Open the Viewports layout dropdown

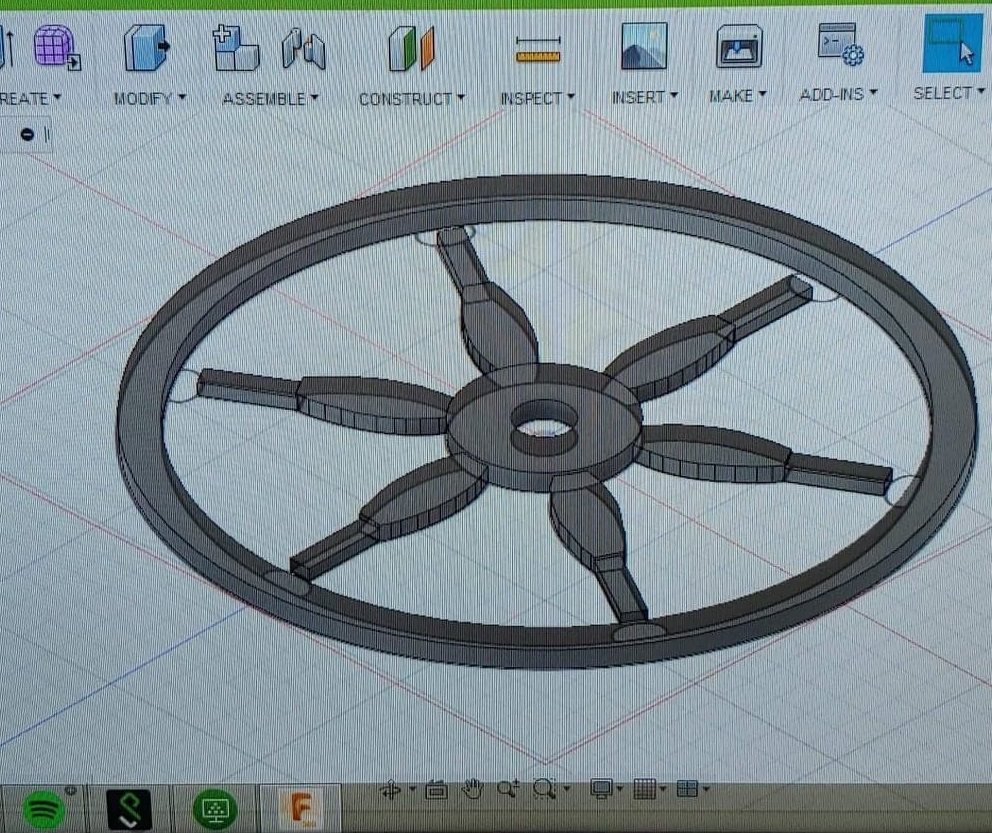coord(692,790)
